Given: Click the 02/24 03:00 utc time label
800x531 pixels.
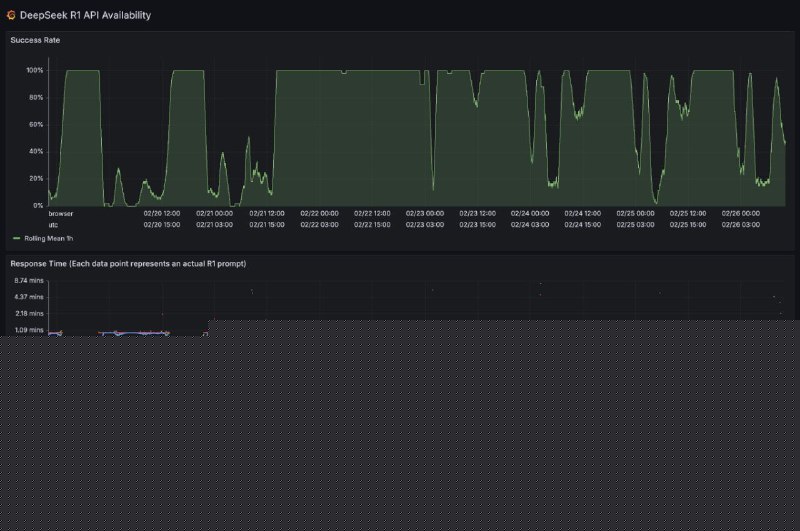Looking at the screenshot, I should pos(530,225).
